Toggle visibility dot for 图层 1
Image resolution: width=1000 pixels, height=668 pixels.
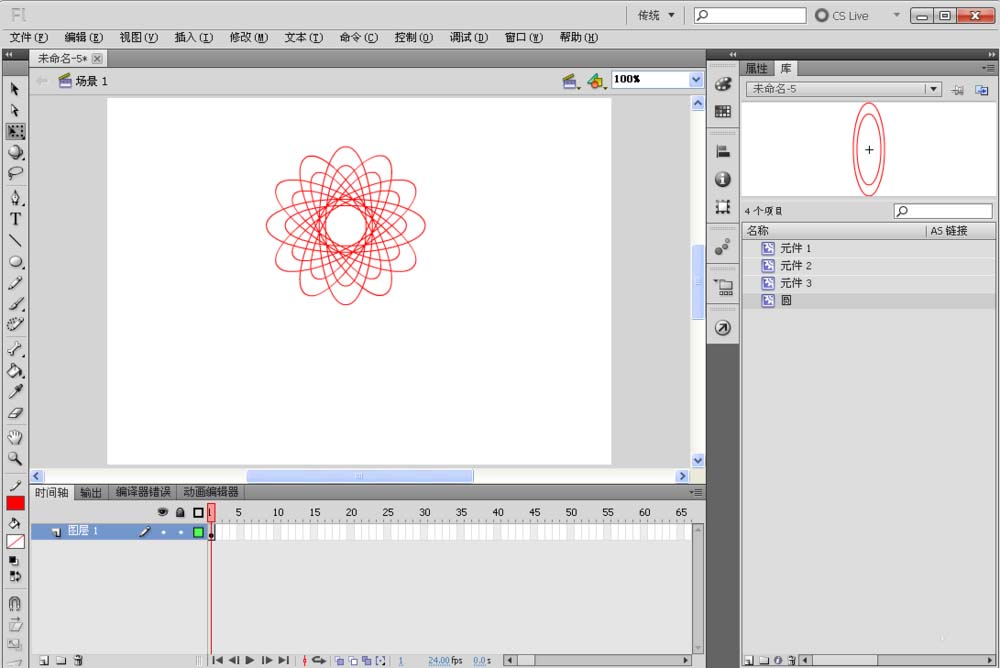coord(163,532)
